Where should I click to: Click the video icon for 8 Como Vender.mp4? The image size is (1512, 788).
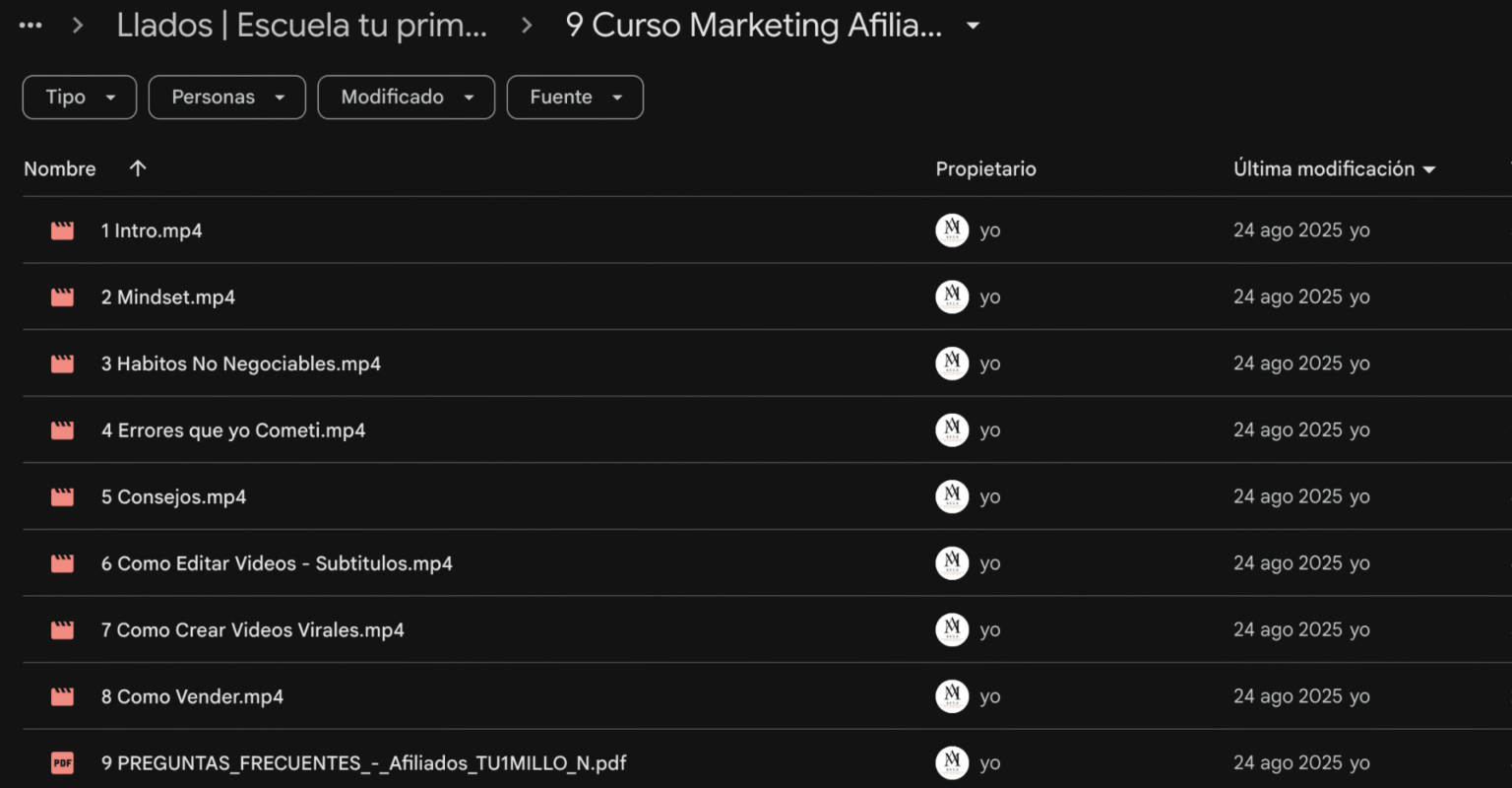[62, 697]
